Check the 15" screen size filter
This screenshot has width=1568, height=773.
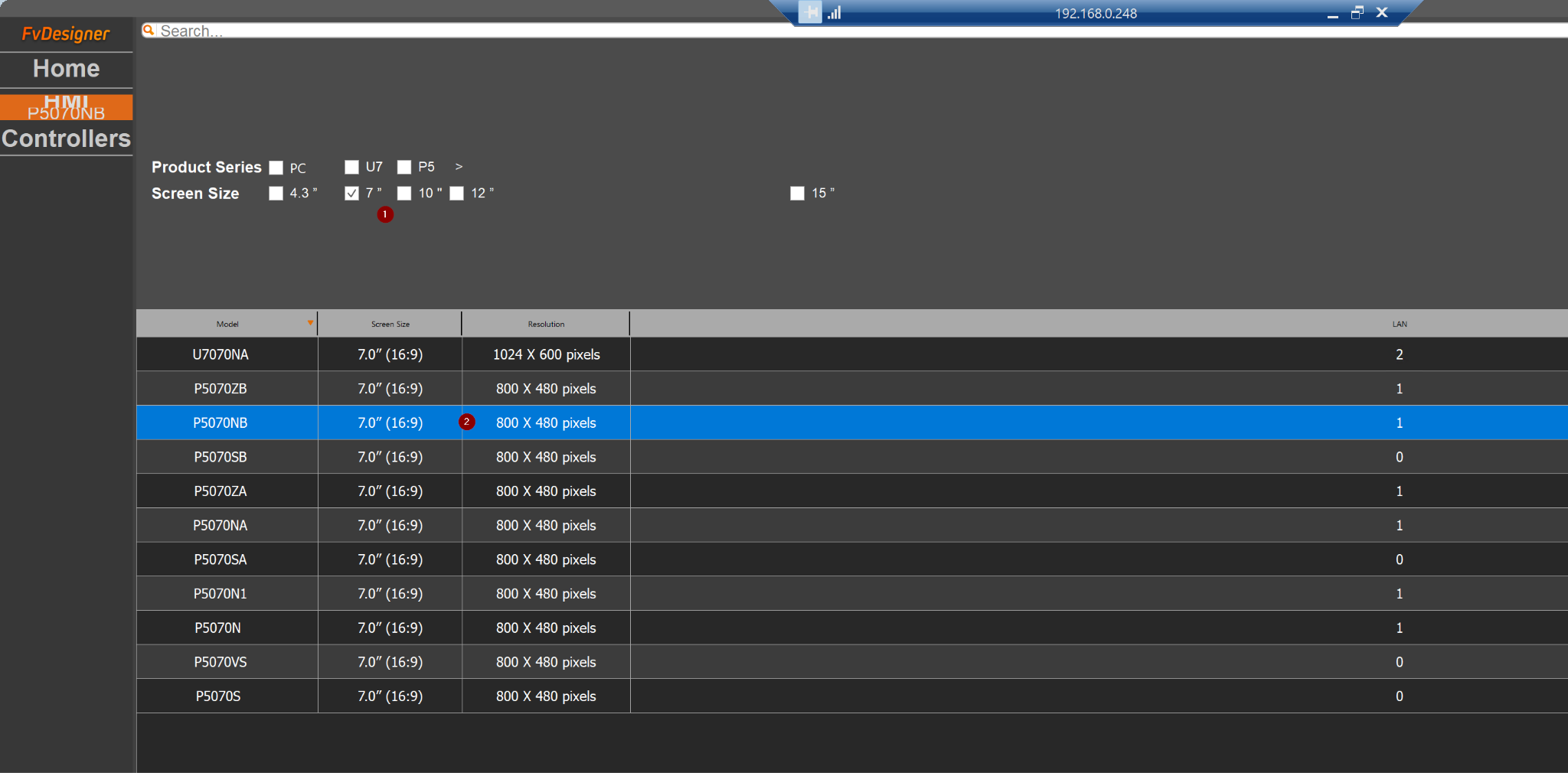(797, 193)
